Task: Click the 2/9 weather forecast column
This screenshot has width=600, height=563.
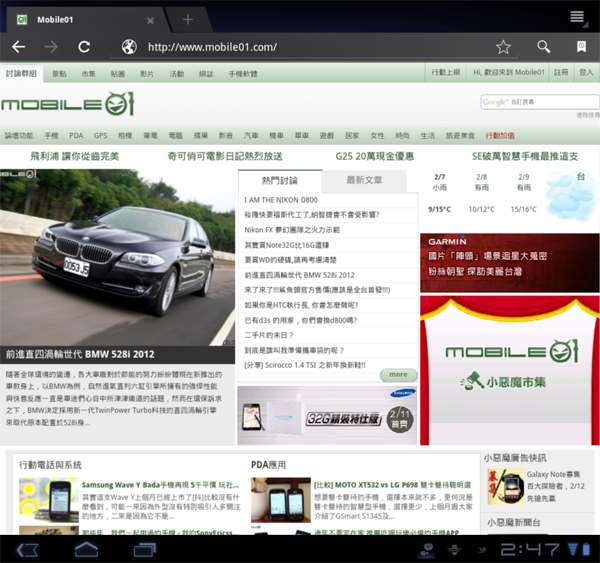Action: click(523, 193)
